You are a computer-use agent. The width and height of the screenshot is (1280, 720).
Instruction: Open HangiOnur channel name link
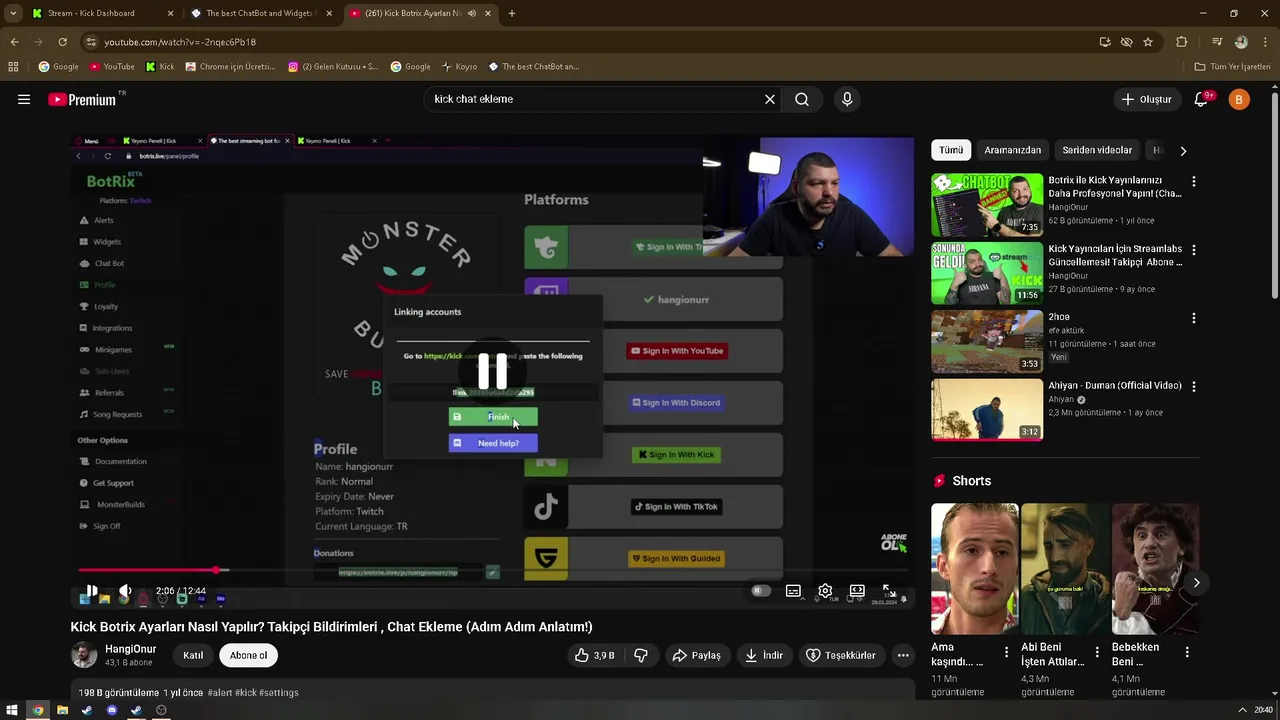tap(131, 649)
